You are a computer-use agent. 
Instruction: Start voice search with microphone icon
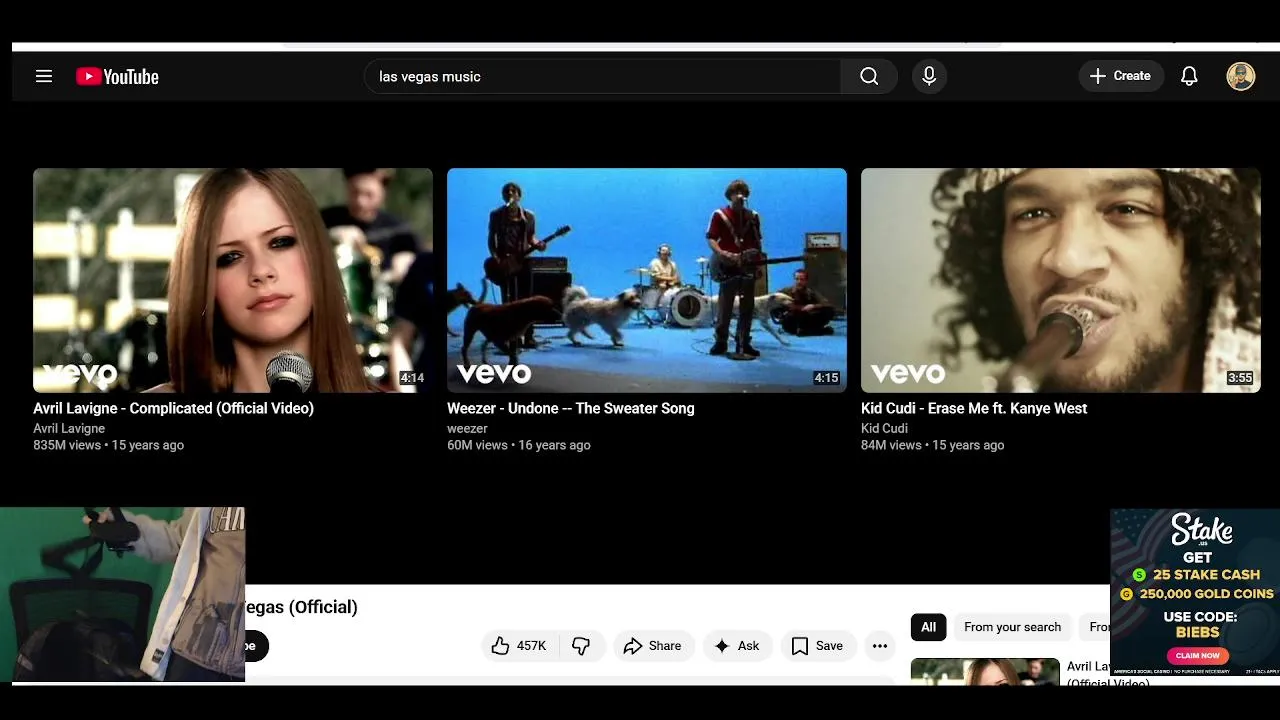pyautogui.click(x=929, y=76)
